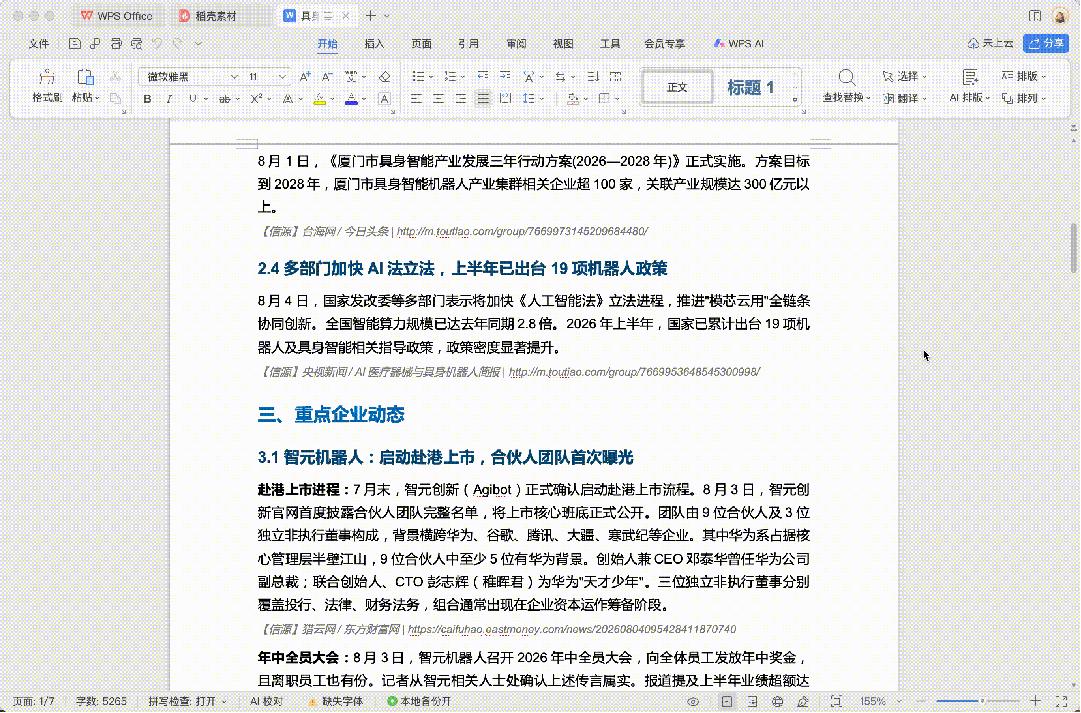Open the 文件 menu
Image resolution: width=1081 pixels, height=713 pixels.
(39, 43)
